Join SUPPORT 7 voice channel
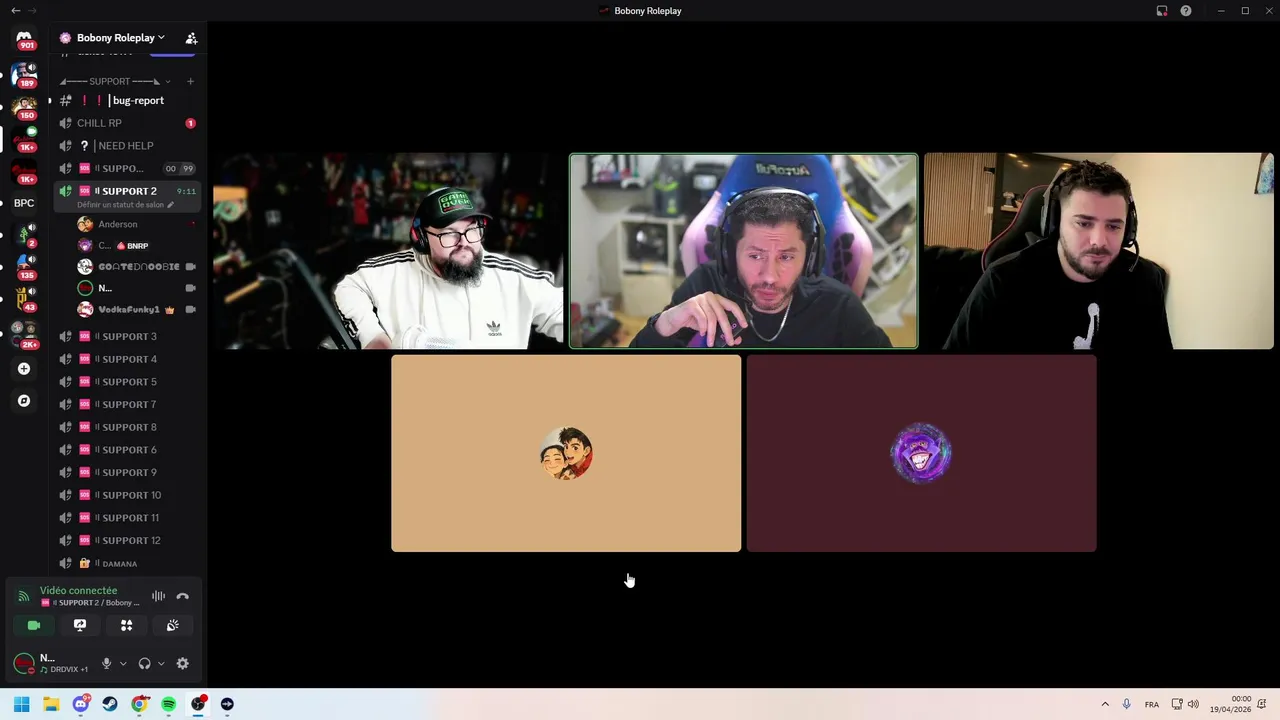Image resolution: width=1280 pixels, height=720 pixels. [127, 404]
